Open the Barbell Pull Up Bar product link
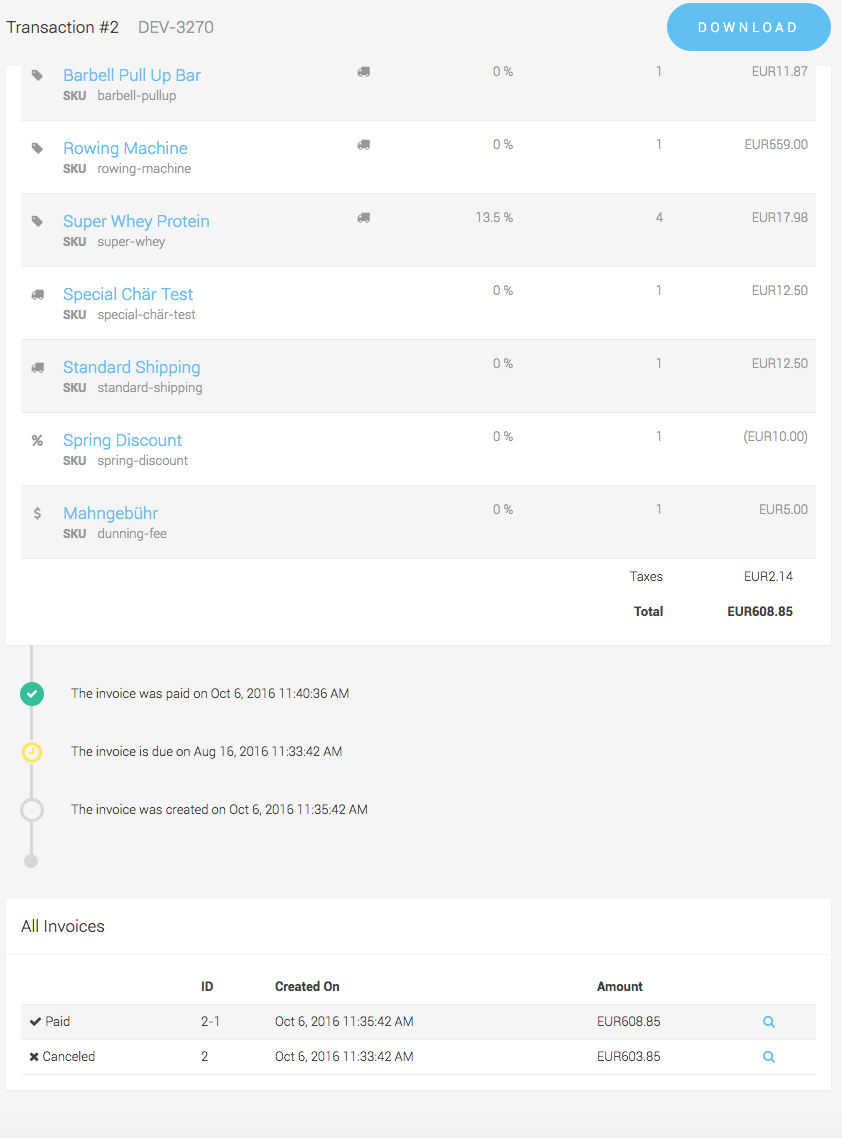 (x=131, y=75)
